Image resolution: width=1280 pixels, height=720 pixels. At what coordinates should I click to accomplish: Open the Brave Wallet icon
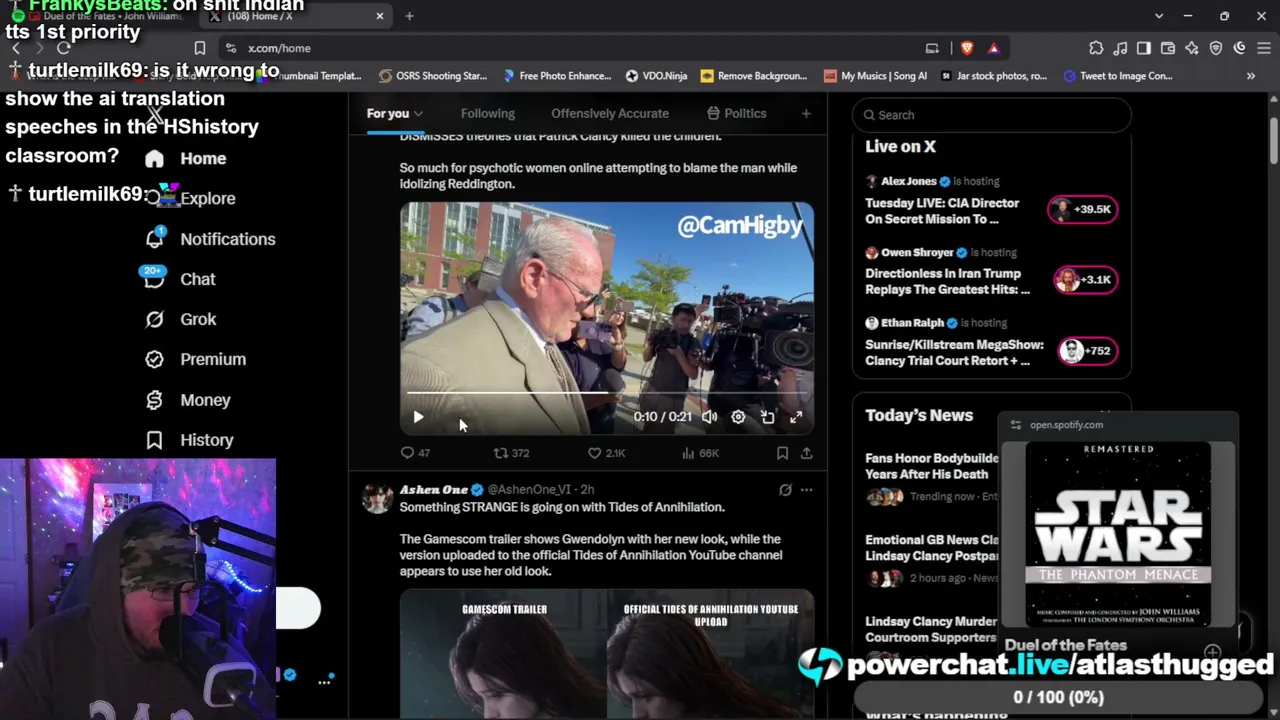click(x=1168, y=48)
